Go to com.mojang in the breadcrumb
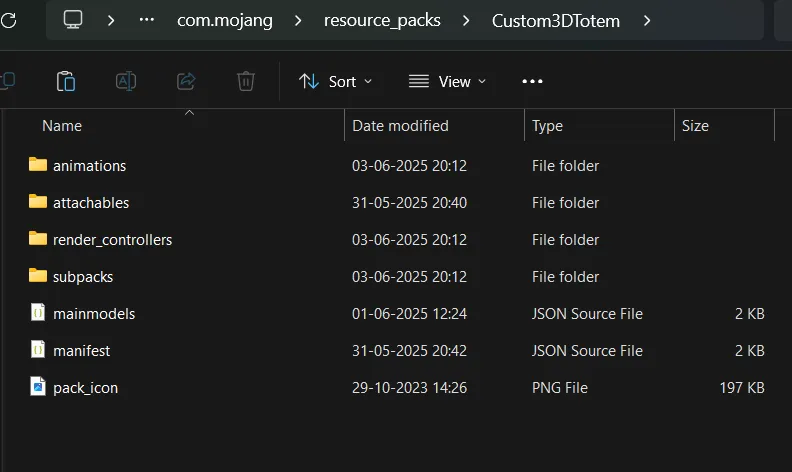Image resolution: width=792 pixels, height=472 pixels. point(225,21)
